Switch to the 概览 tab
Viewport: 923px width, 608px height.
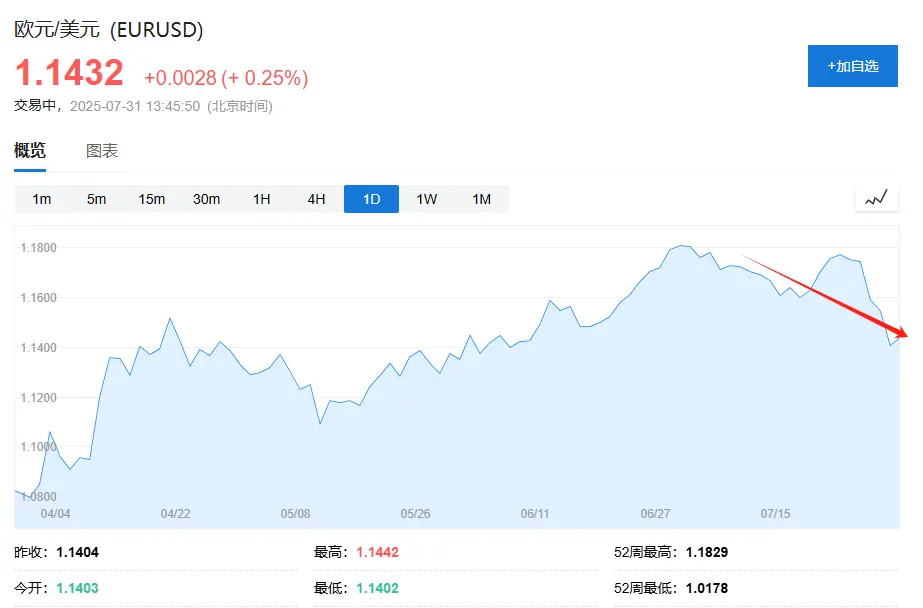[30, 151]
